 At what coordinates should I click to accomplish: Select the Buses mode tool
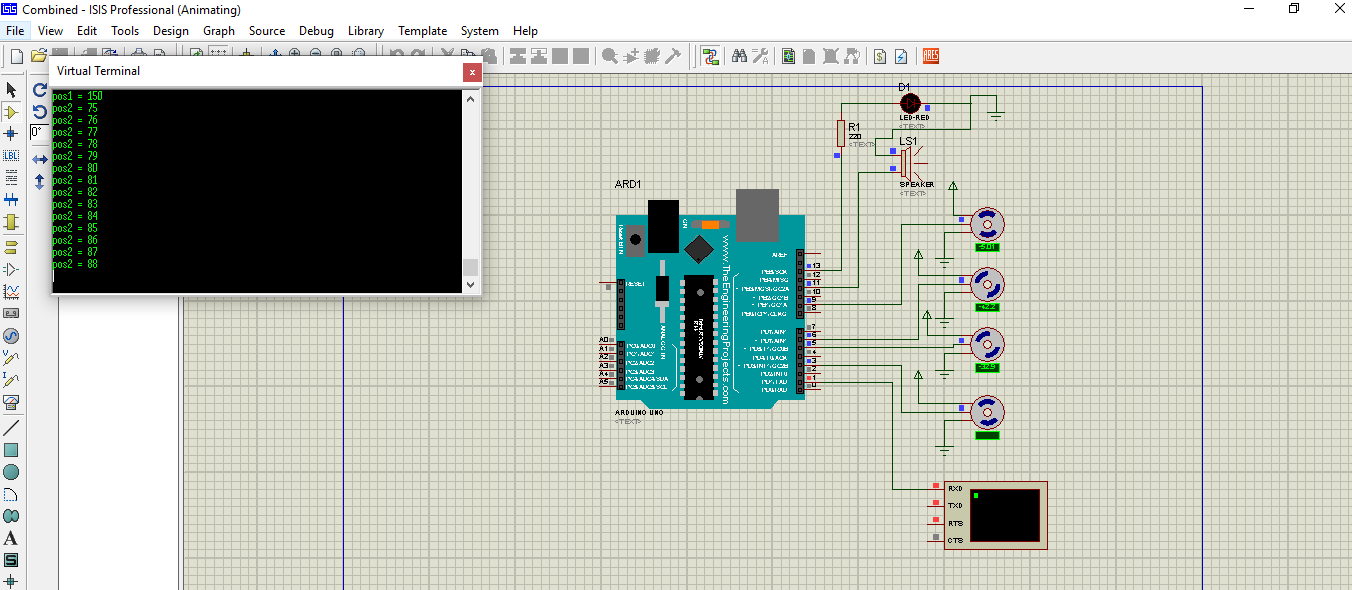pos(11,199)
